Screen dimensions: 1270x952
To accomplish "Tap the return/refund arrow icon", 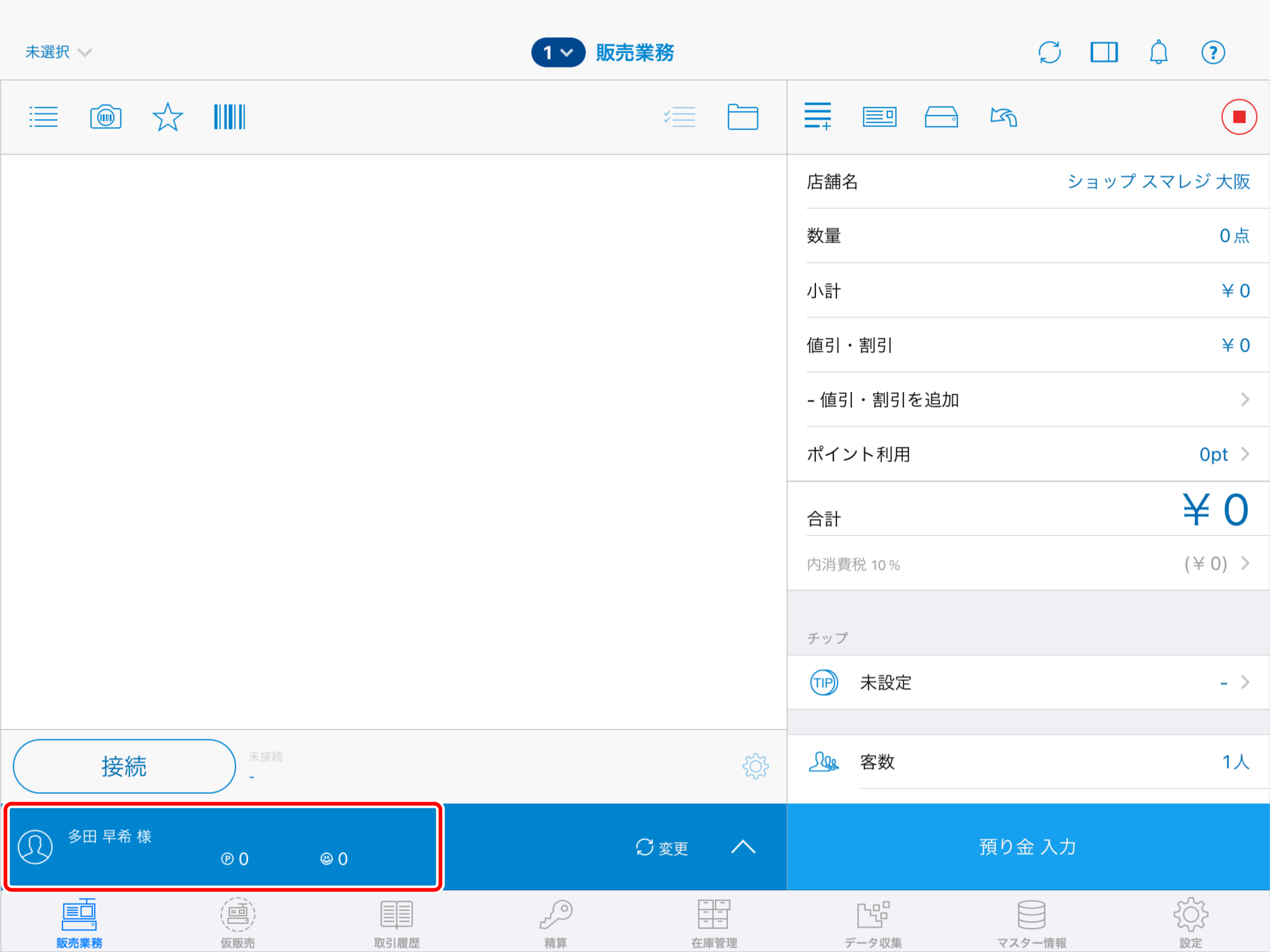I will point(1004,117).
